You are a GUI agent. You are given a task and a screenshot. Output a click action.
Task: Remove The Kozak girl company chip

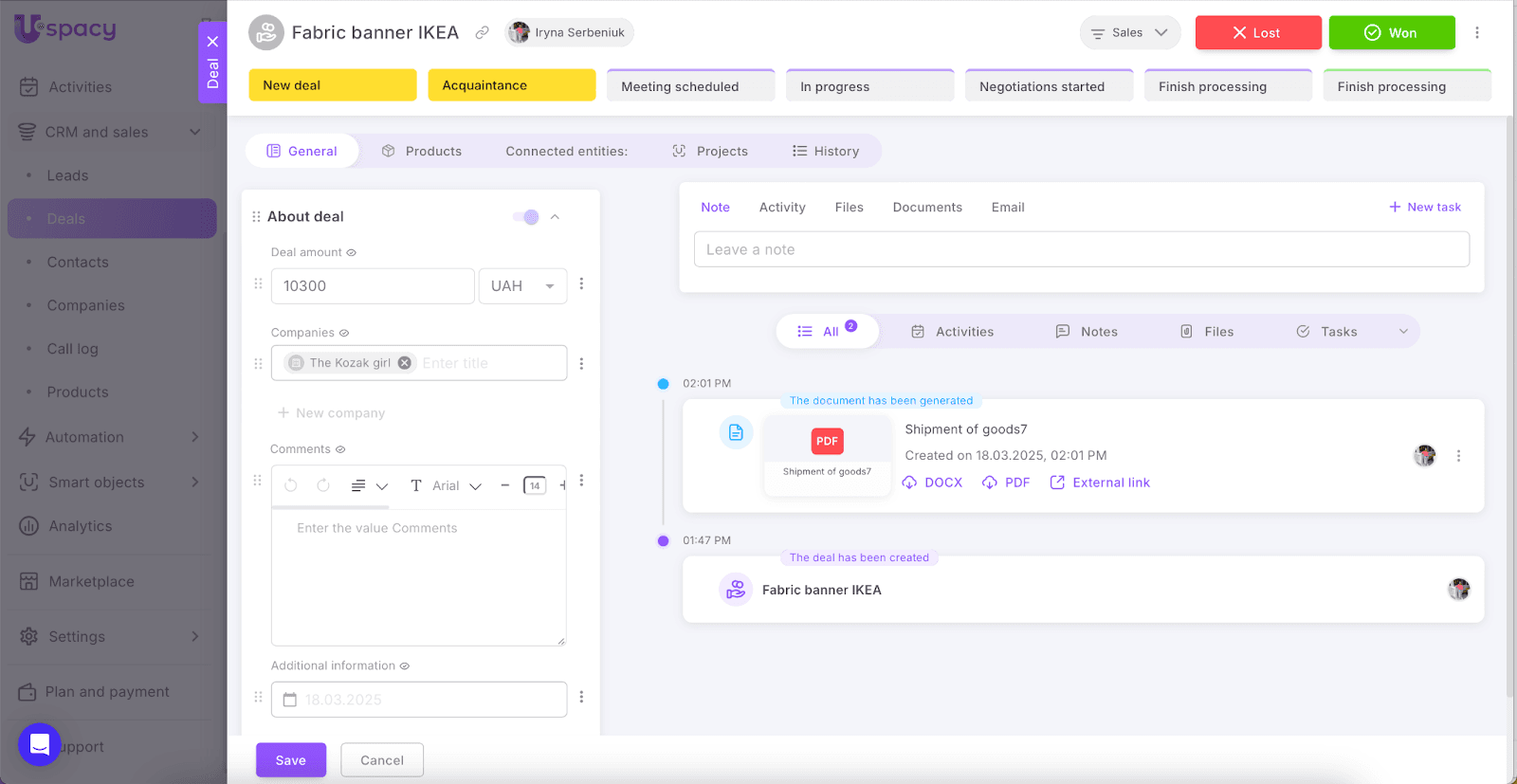click(405, 363)
